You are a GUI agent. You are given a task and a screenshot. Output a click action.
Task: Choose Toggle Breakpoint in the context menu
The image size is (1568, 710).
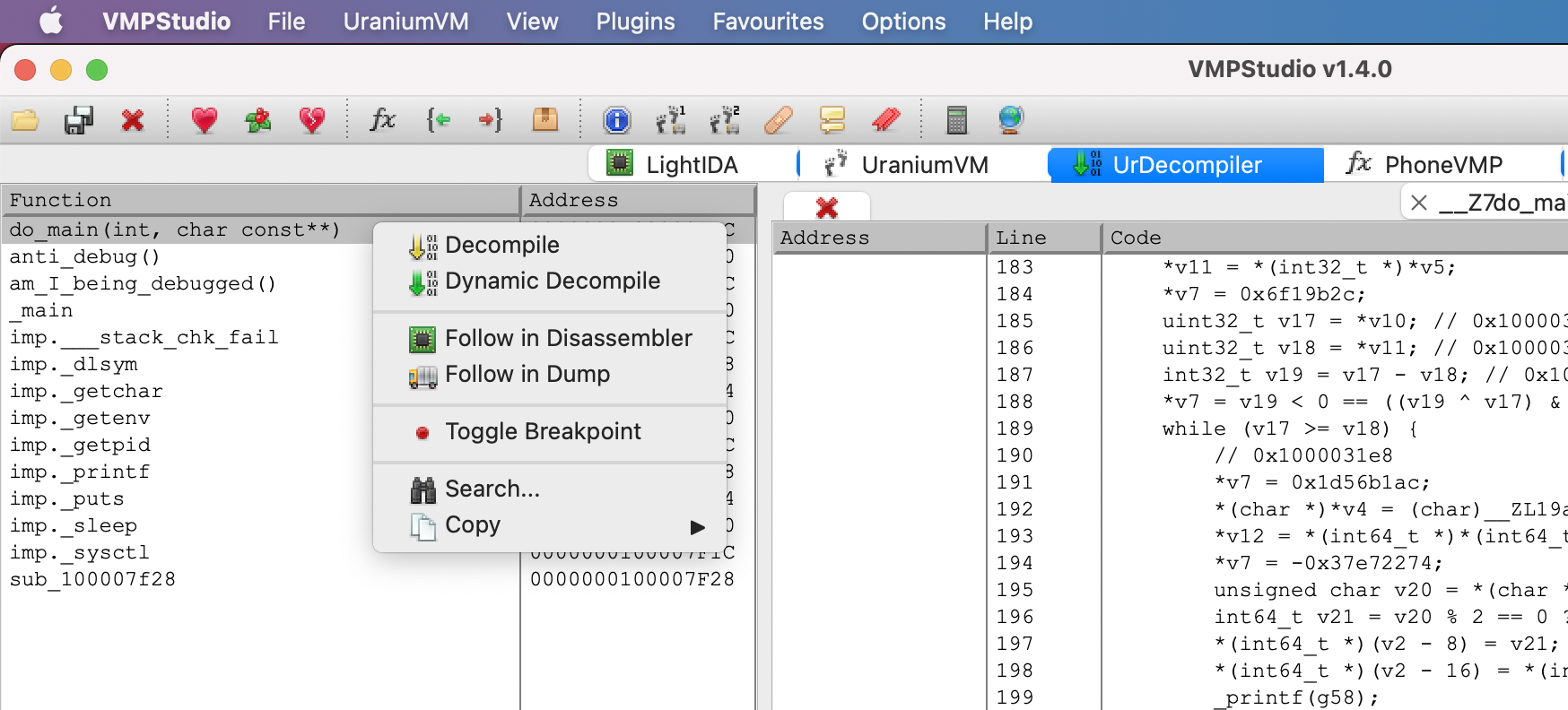pyautogui.click(x=549, y=431)
